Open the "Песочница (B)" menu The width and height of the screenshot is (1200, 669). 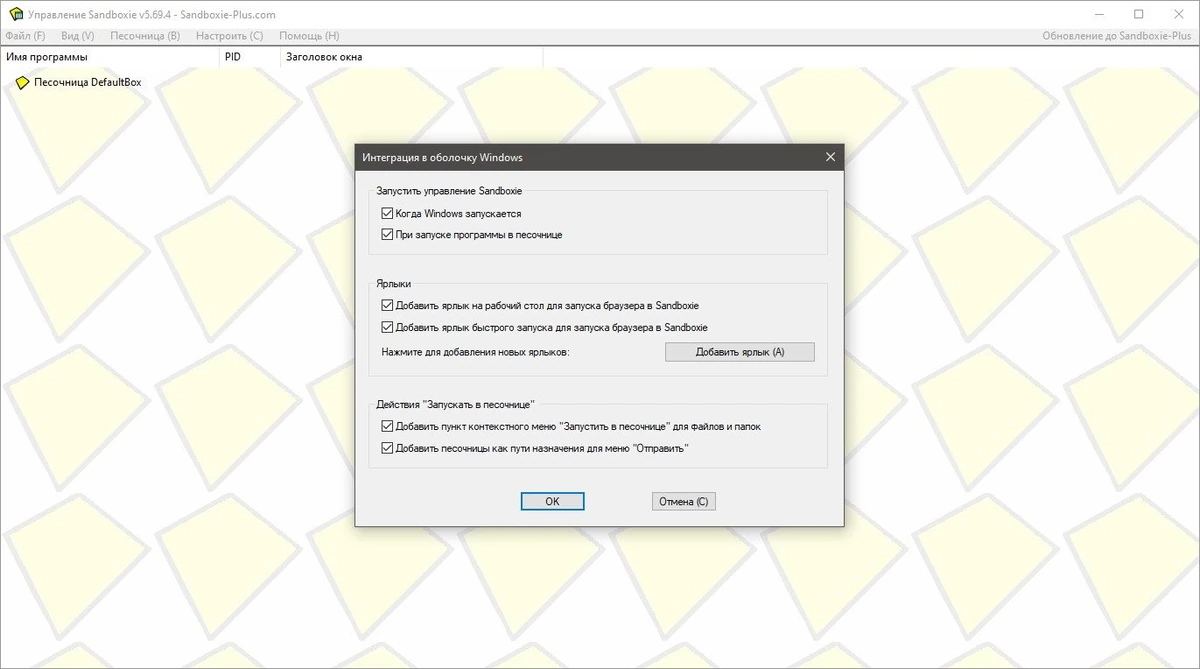point(145,36)
